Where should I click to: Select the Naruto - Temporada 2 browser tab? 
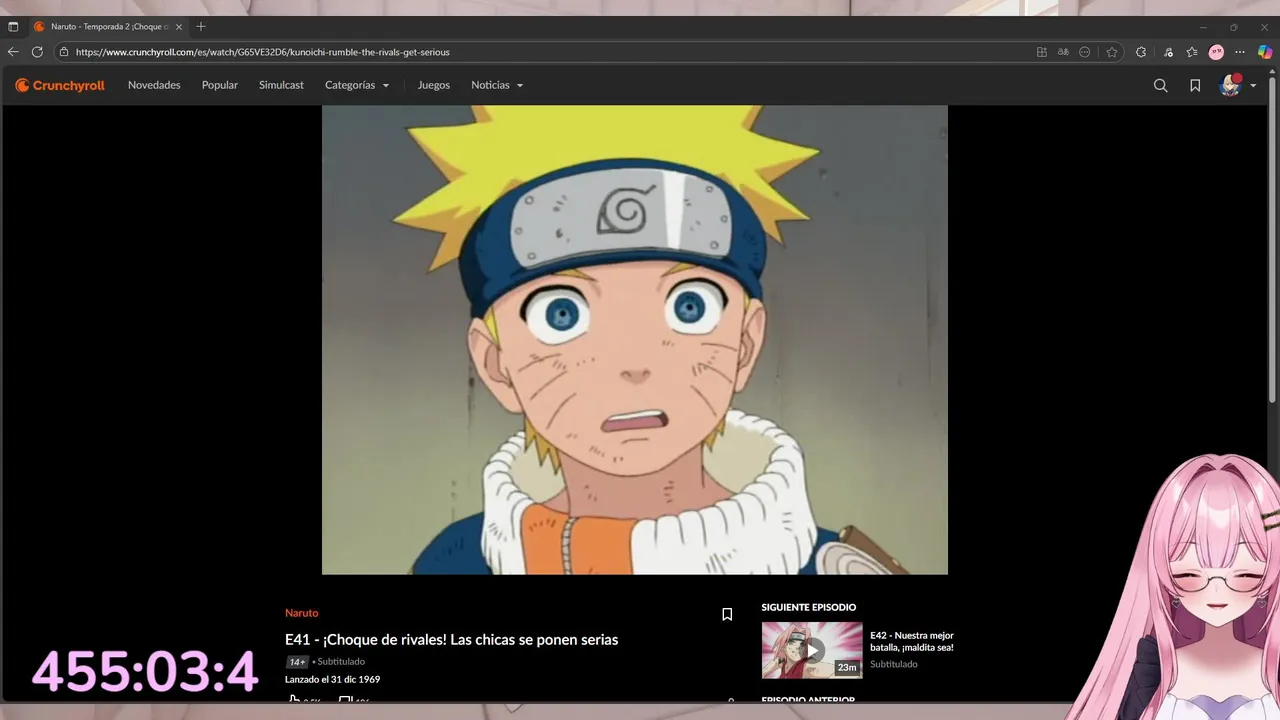pyautogui.click(x=108, y=27)
